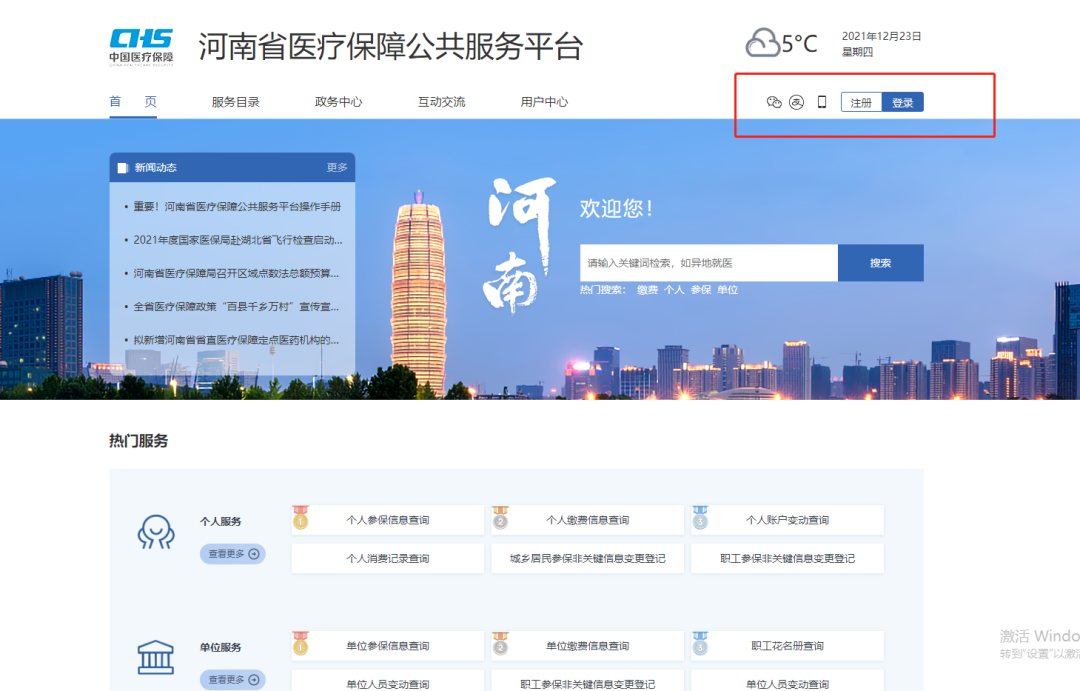
Task: Open the WeChat login icon
Action: (x=774, y=102)
